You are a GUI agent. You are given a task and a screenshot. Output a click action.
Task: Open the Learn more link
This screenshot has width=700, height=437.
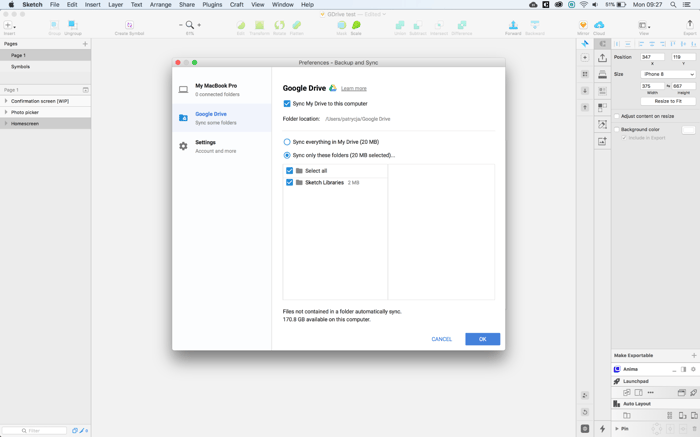tap(353, 89)
